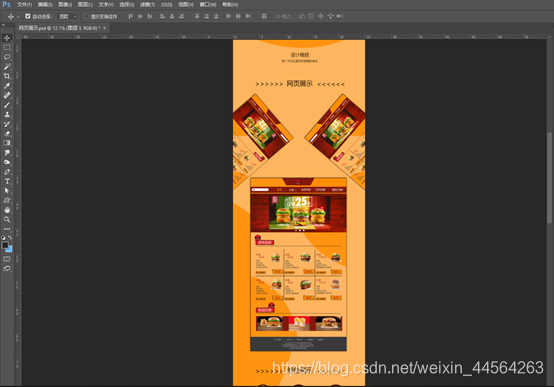Toggle the 显示变换控件 transform controls checkbox
The image size is (554, 387).
pos(86,16)
